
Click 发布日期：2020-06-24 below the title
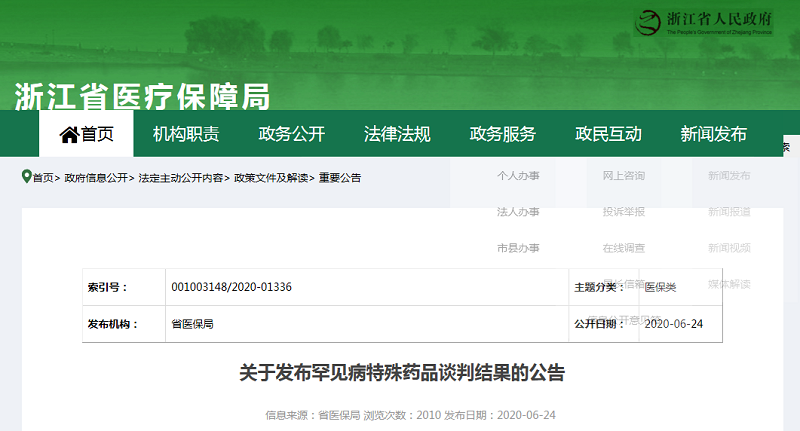pos(499,415)
